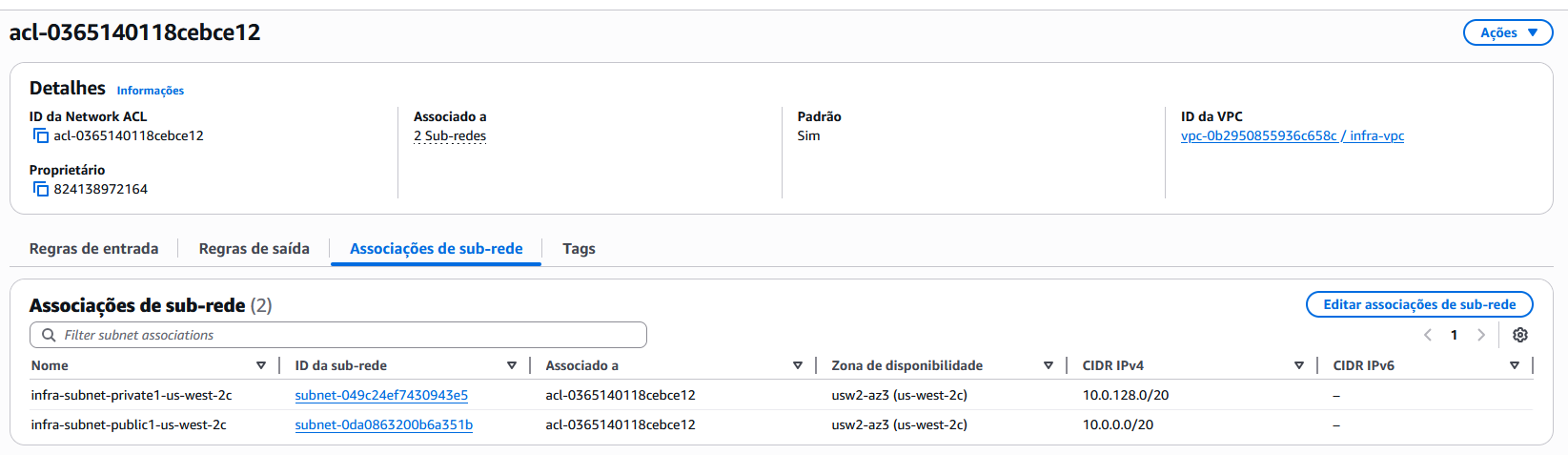Screen dimensions: 1568x455
Task: Copy the owner account number 824138972164
Action: tap(41, 190)
